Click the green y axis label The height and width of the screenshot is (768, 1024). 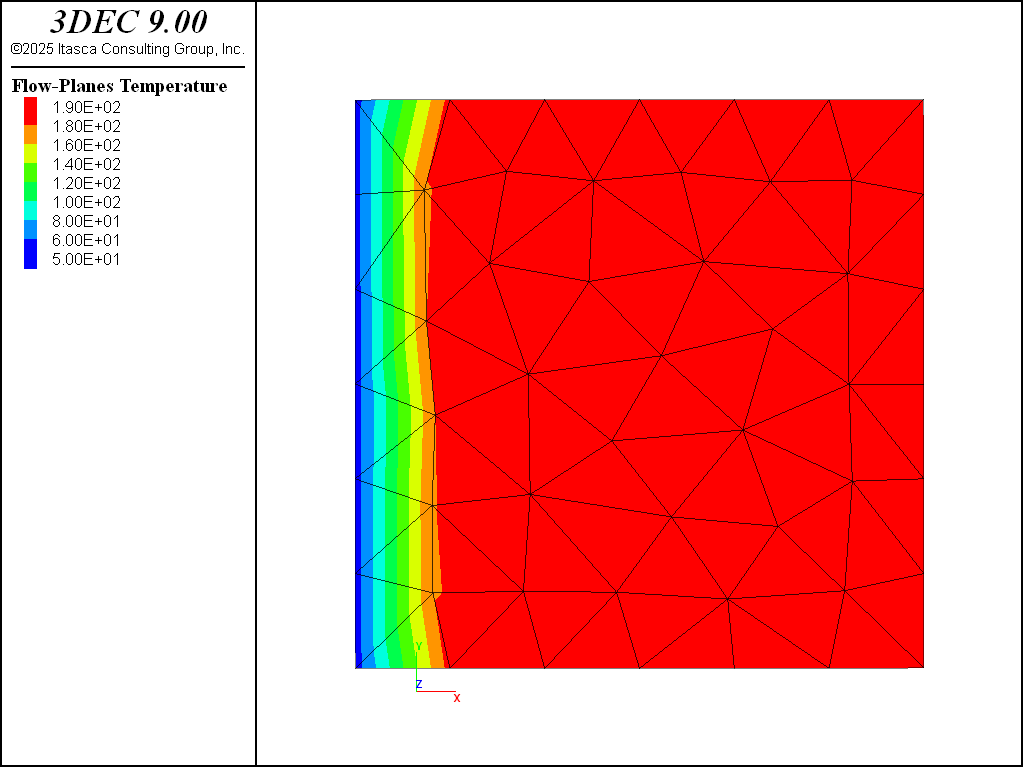[x=419, y=646]
